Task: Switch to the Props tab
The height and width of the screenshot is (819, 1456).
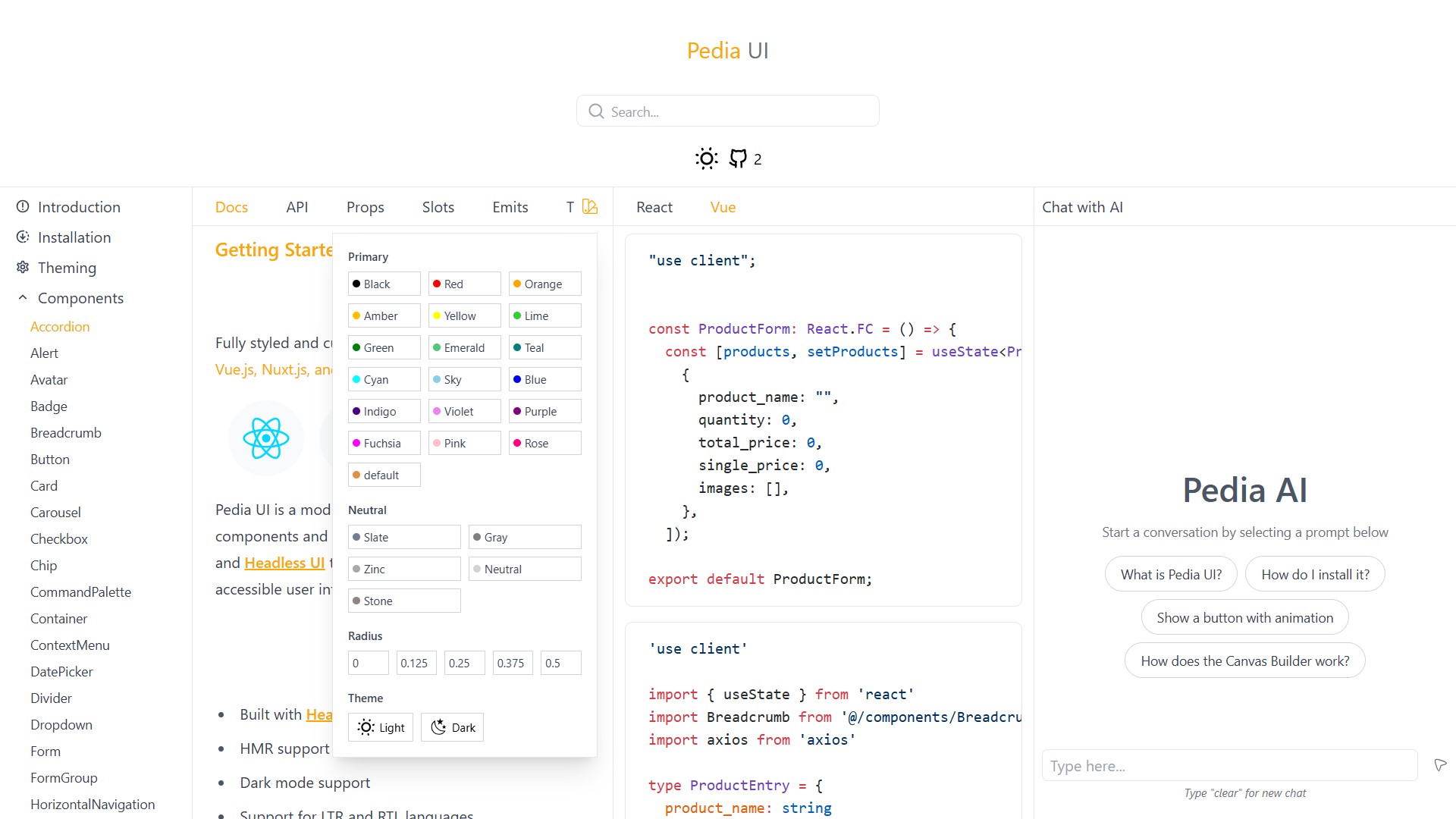Action: coord(365,207)
